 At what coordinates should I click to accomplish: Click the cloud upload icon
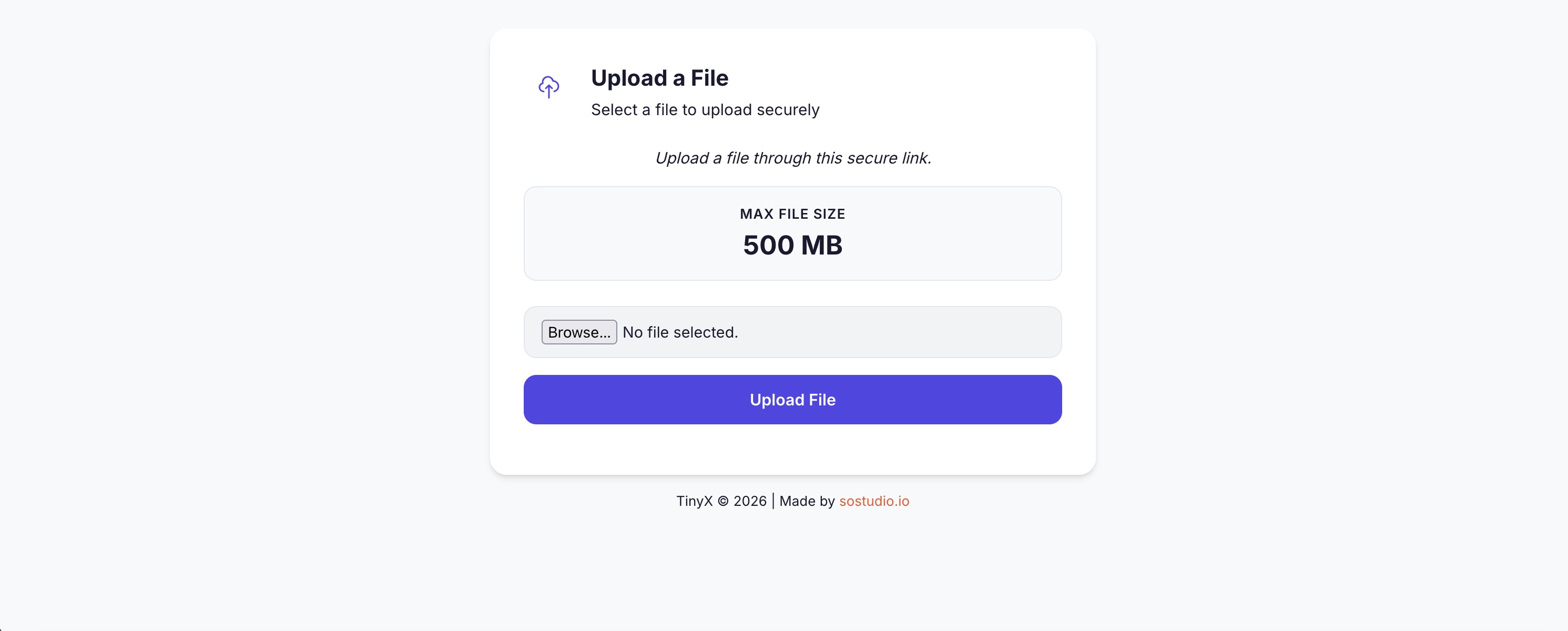(548, 87)
